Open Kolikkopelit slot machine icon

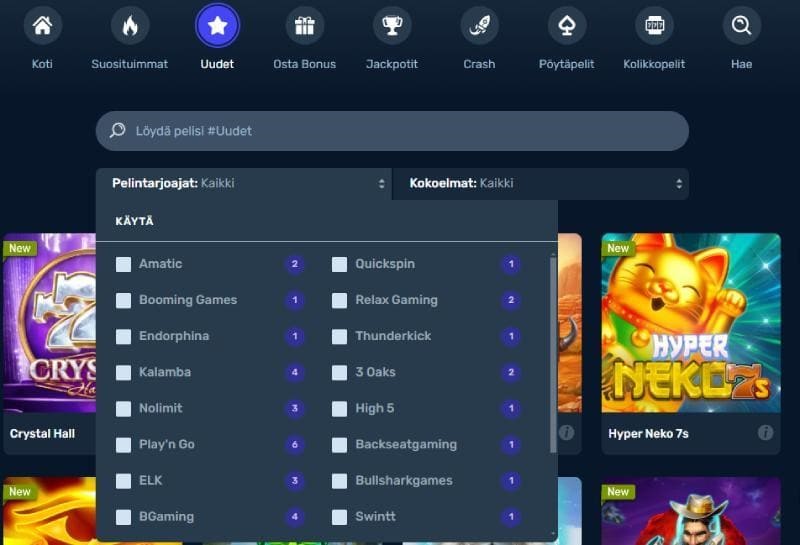pyautogui.click(x=654, y=25)
